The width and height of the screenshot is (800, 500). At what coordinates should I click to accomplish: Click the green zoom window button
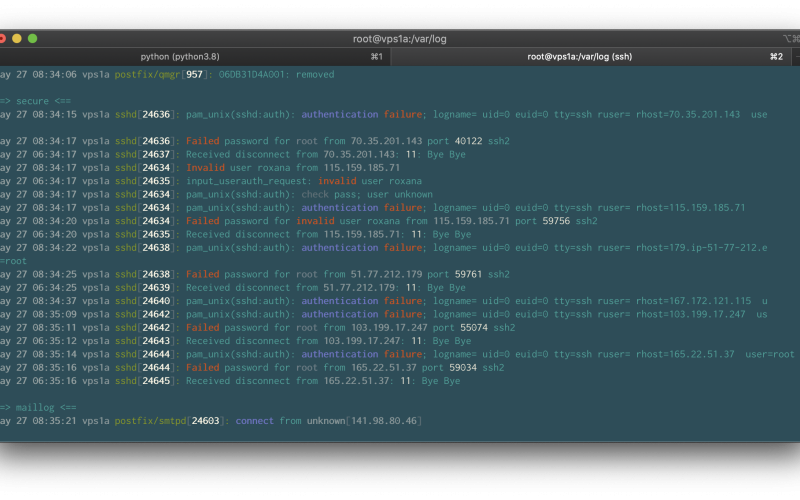coord(33,39)
